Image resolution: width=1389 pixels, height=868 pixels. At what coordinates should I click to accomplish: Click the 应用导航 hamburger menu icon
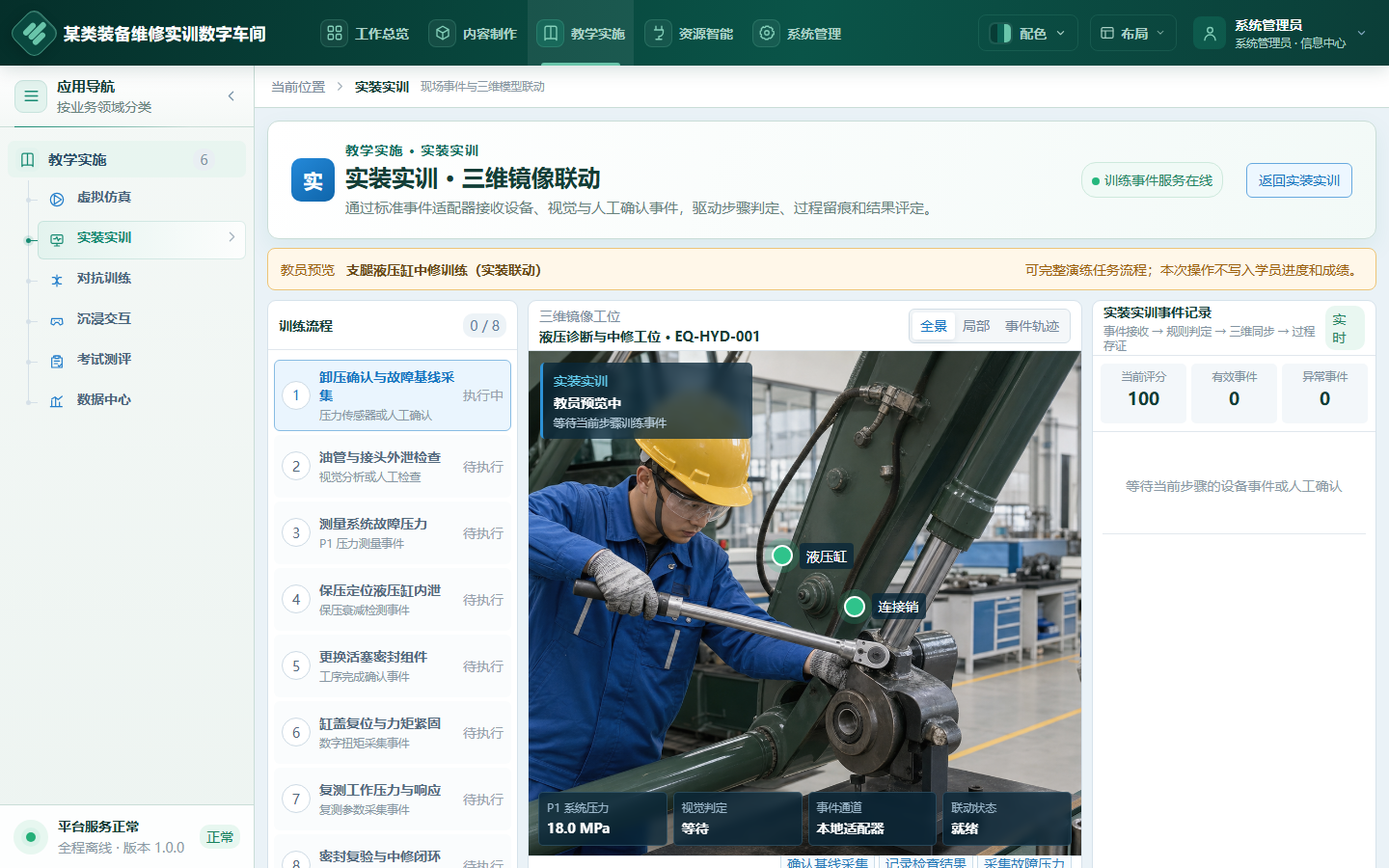click(x=31, y=96)
